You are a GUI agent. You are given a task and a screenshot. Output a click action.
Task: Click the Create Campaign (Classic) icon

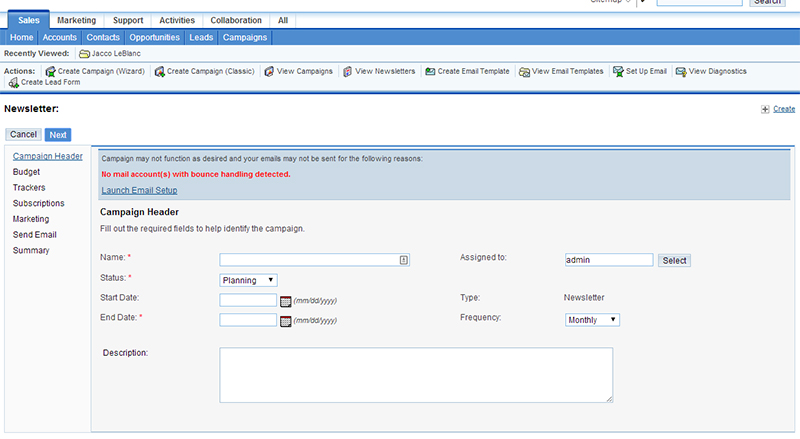(x=157, y=72)
